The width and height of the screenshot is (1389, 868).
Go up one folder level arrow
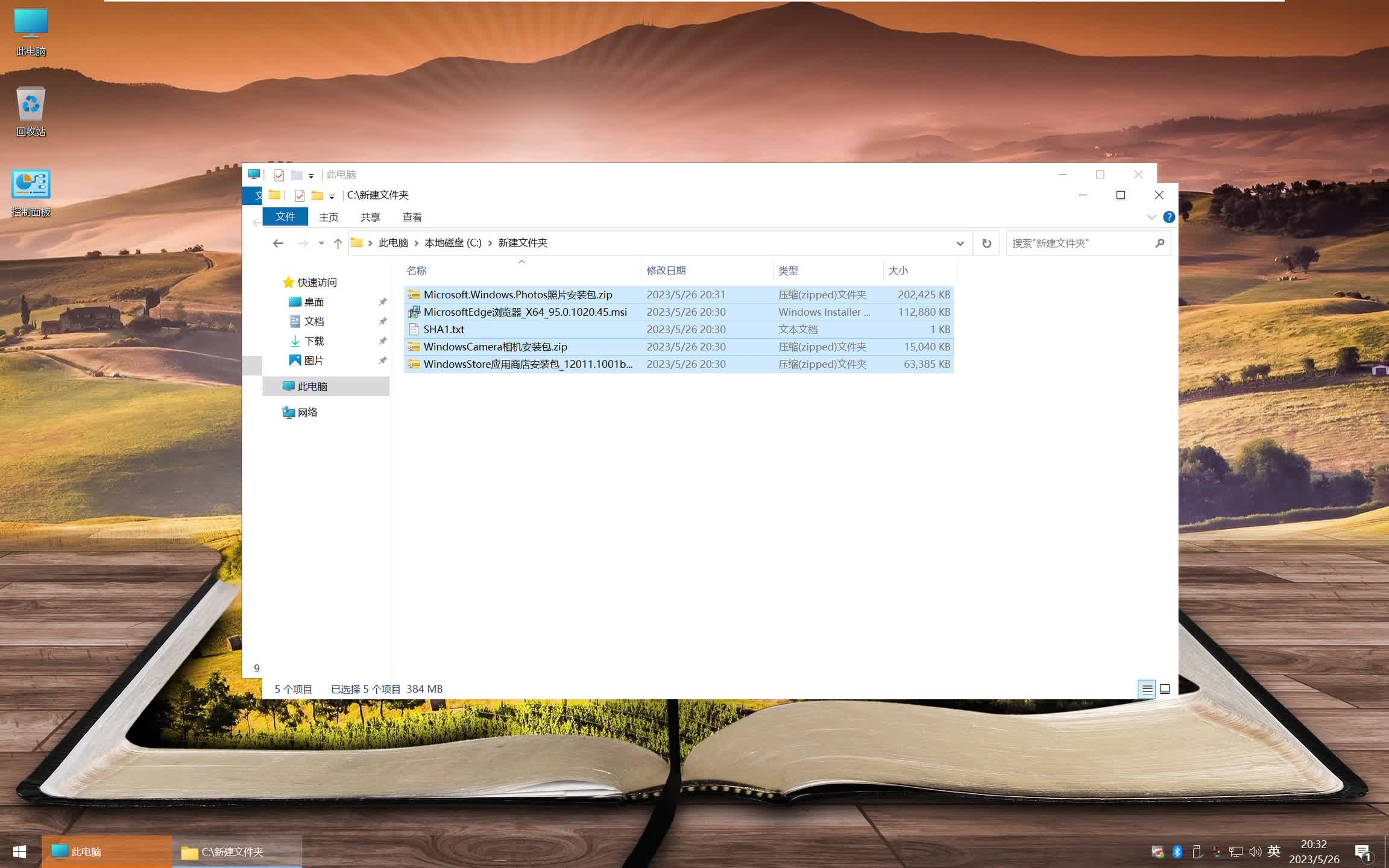tap(338, 244)
